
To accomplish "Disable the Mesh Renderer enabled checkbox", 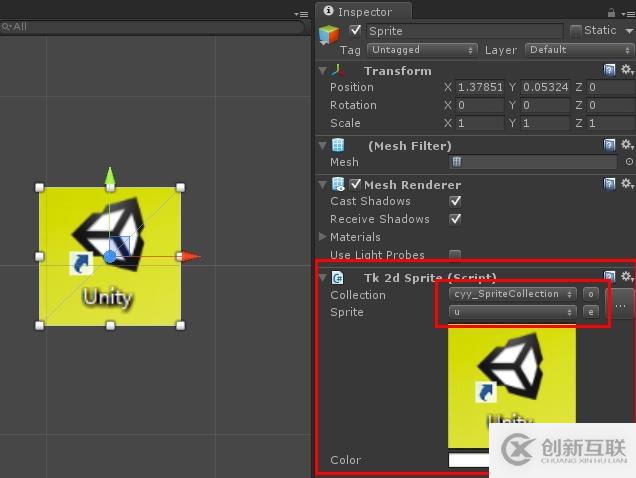I will (355, 184).
